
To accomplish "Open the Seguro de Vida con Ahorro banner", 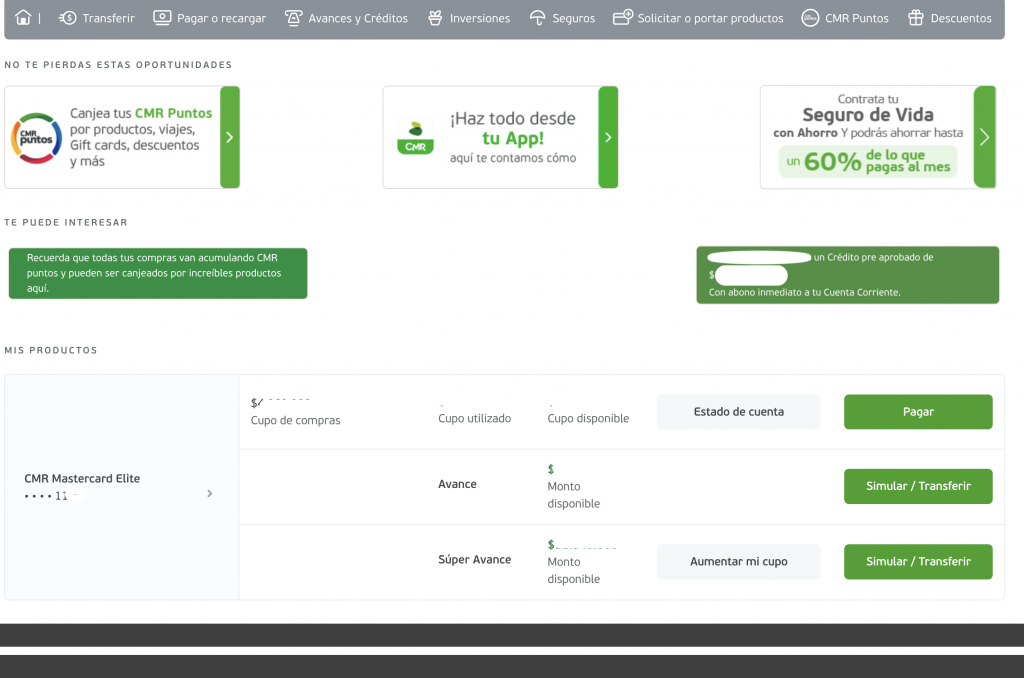I will [x=878, y=137].
